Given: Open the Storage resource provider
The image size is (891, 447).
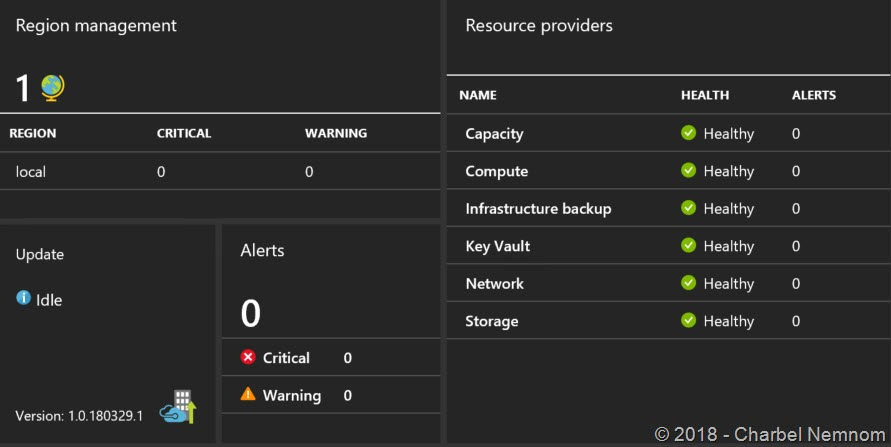Looking at the screenshot, I should tap(492, 321).
